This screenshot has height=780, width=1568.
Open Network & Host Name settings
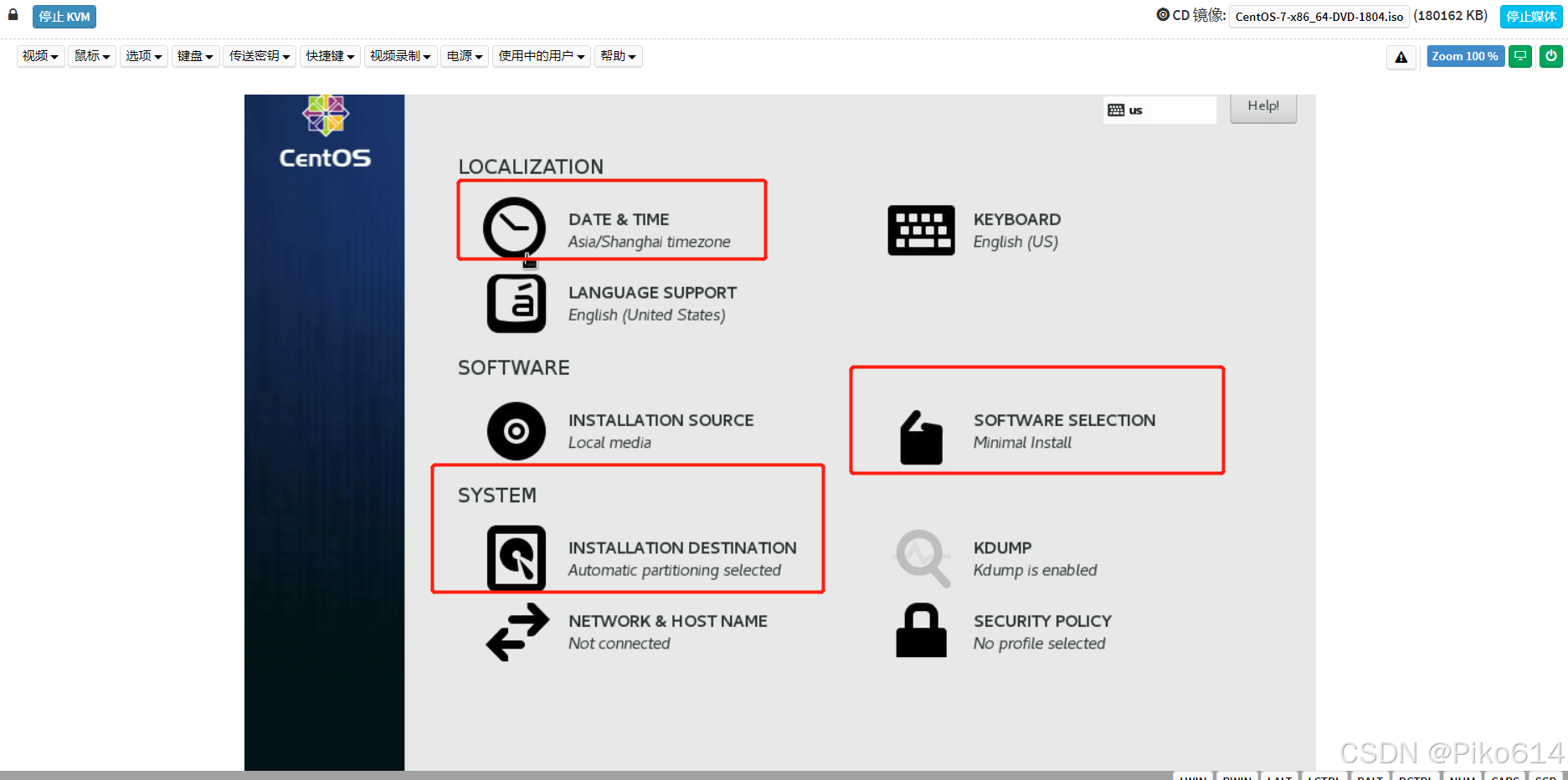click(516, 632)
